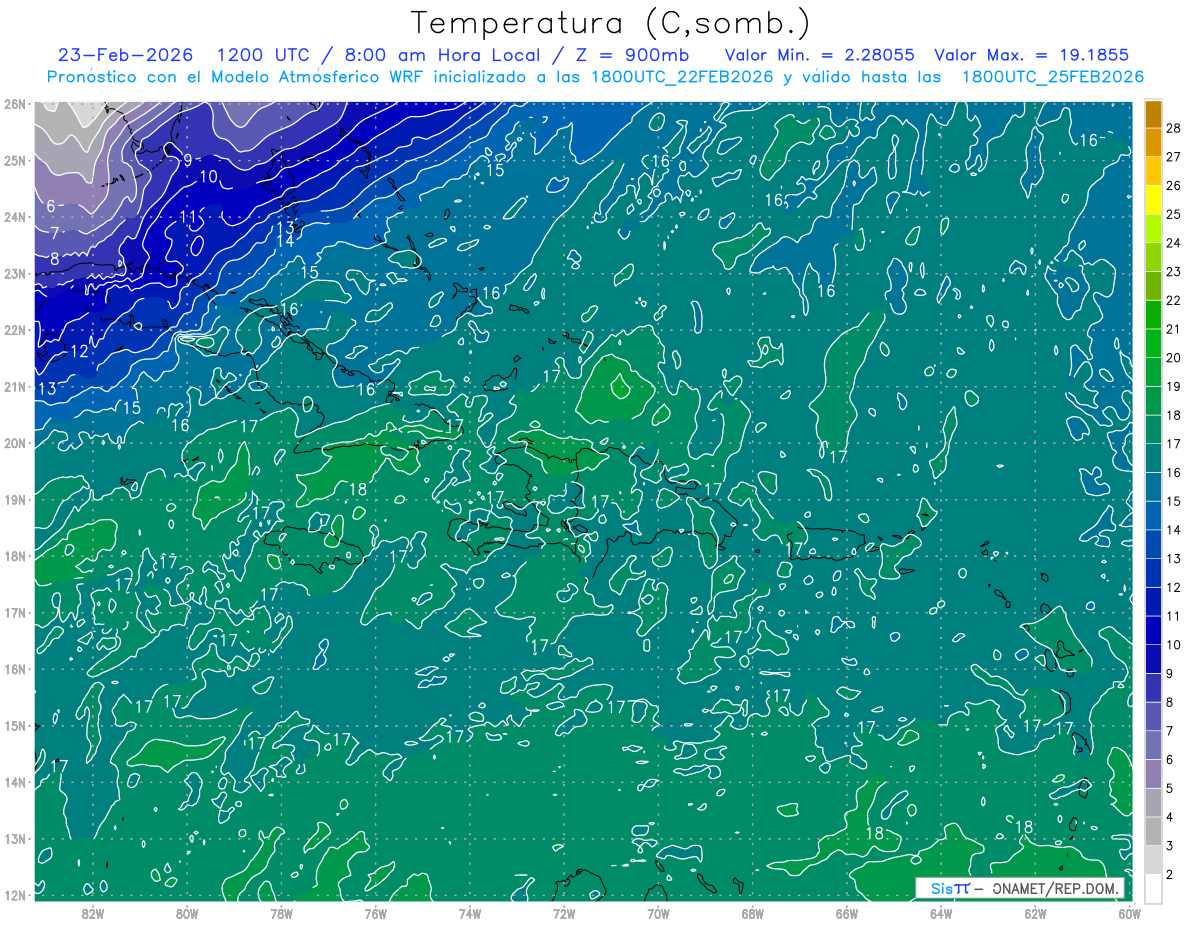Viewport: 1200px width, 927px height.
Task: Click the SisPI ONAMET/REP.DOM. logo box
Action: click(1020, 888)
